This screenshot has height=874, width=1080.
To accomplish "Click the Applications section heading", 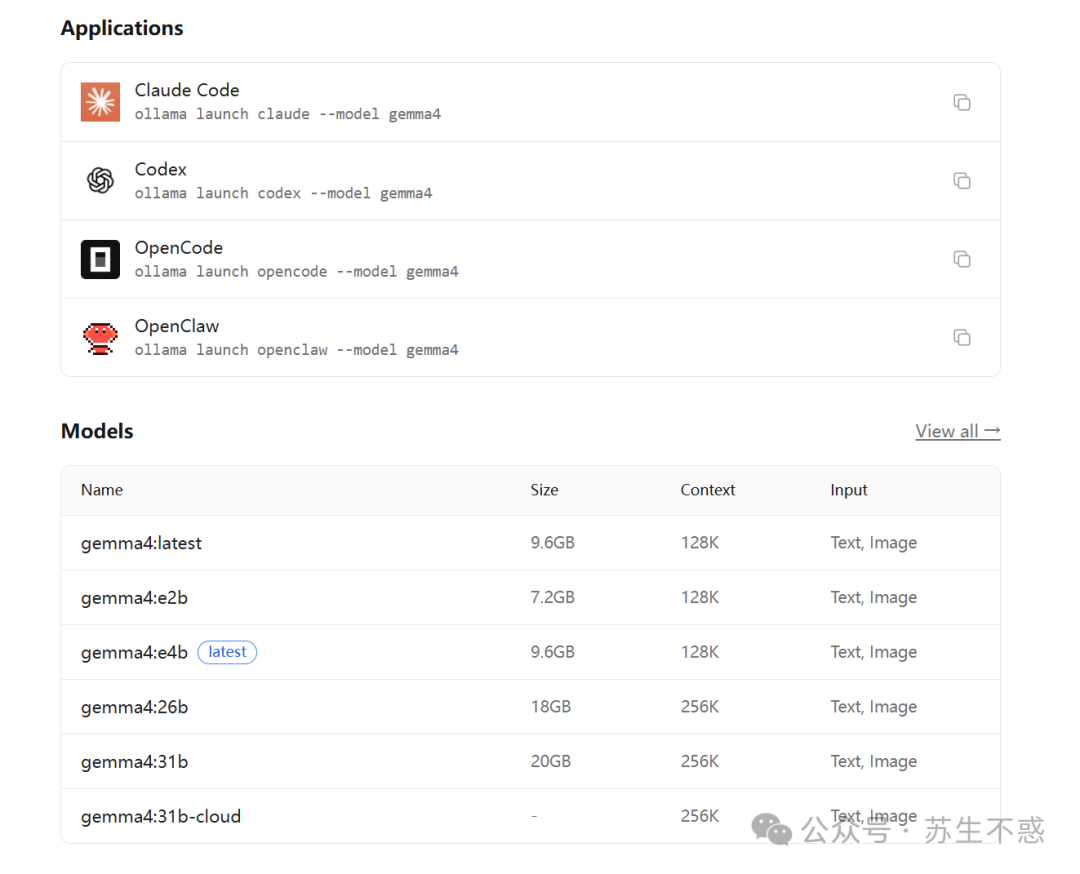I will click(x=122, y=28).
